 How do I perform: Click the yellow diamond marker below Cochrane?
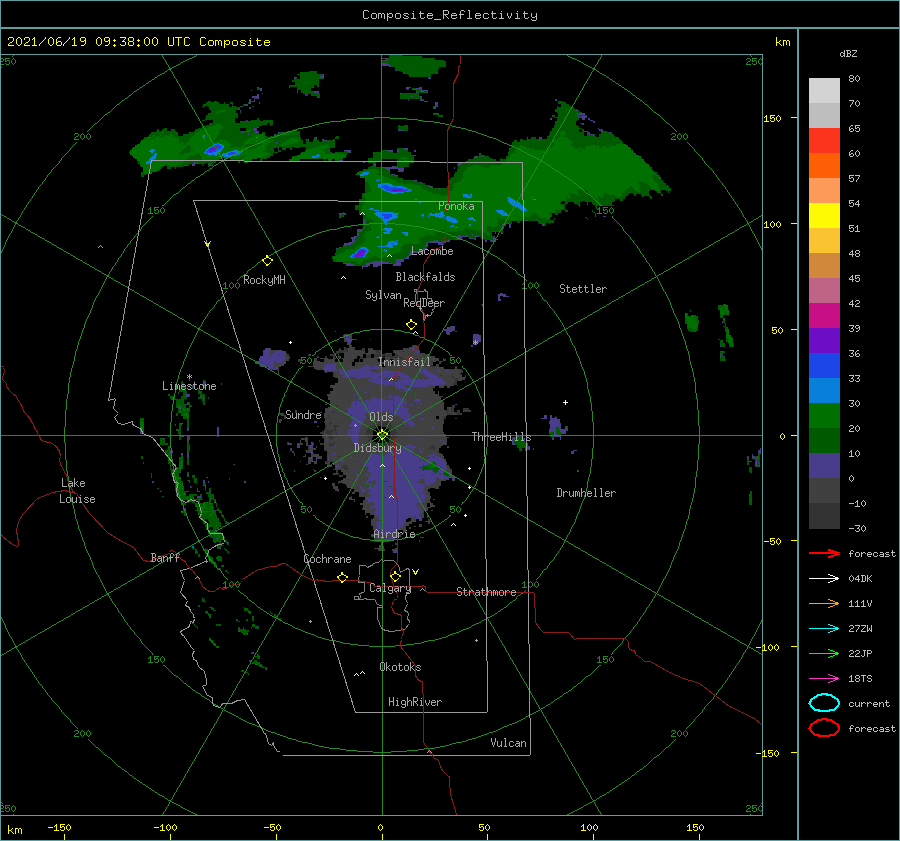[x=342, y=578]
